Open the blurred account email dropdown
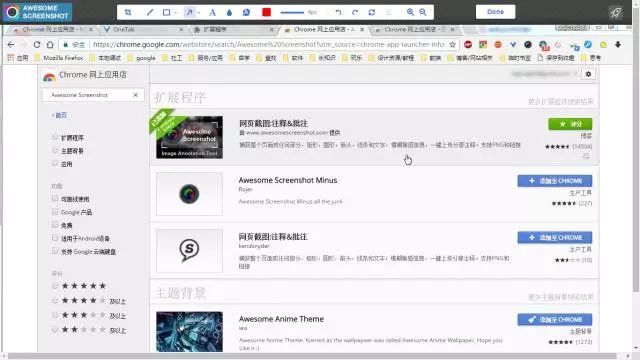640x360 pixels. (x=544, y=74)
